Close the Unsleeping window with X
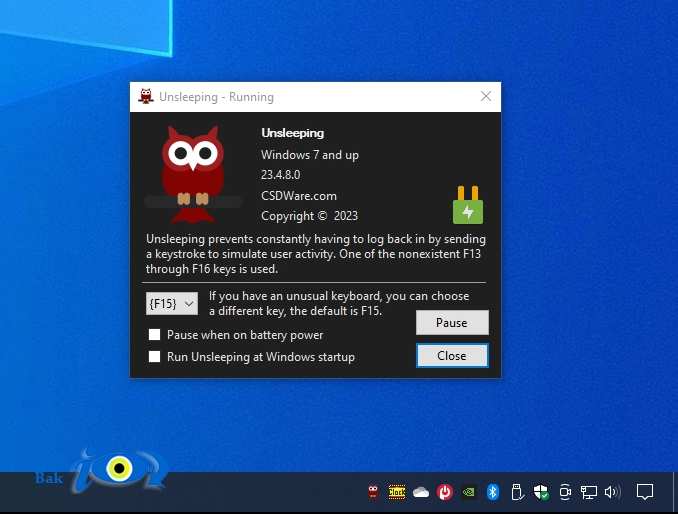The width and height of the screenshot is (678, 514). point(486,96)
